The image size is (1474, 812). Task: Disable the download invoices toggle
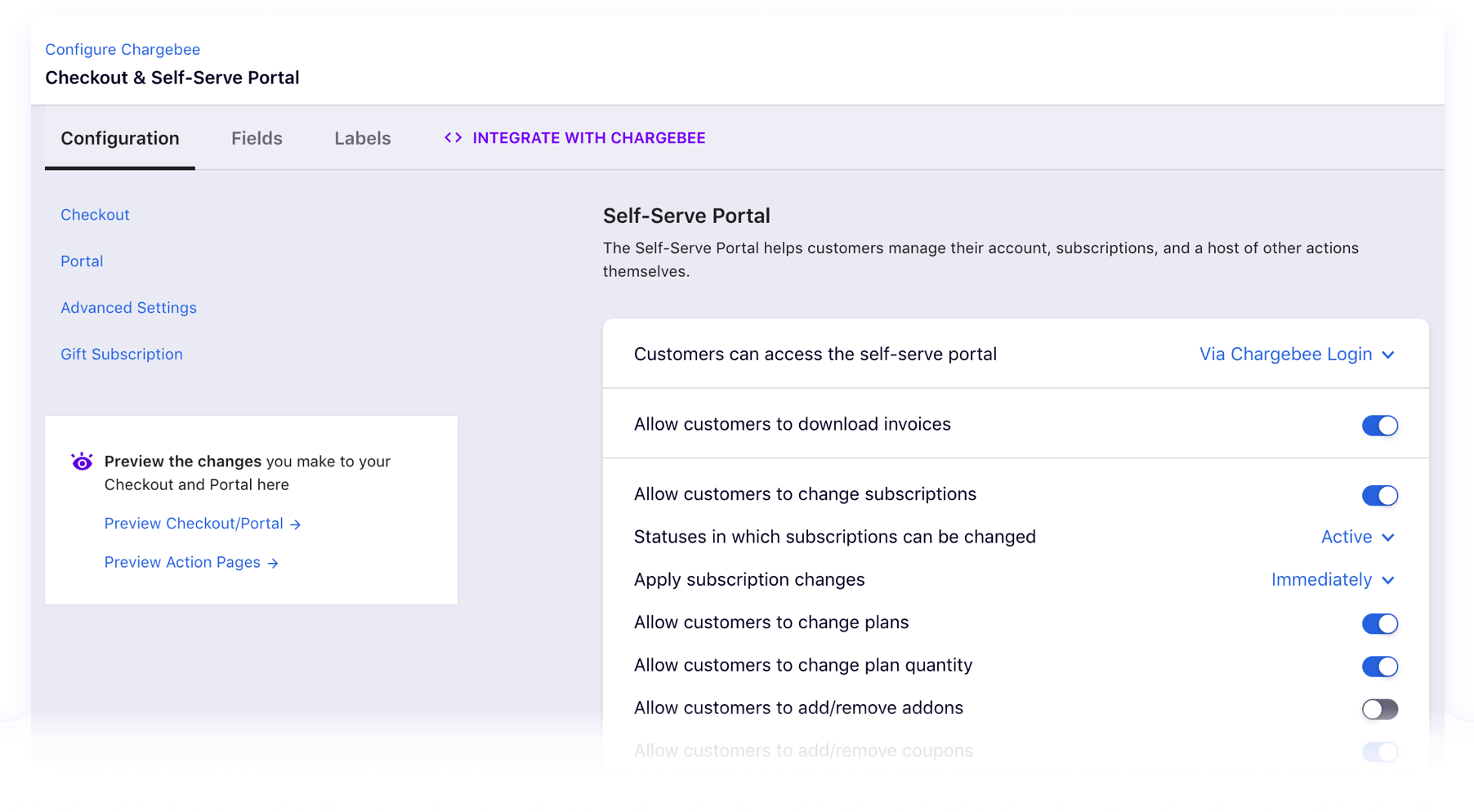pyautogui.click(x=1379, y=426)
